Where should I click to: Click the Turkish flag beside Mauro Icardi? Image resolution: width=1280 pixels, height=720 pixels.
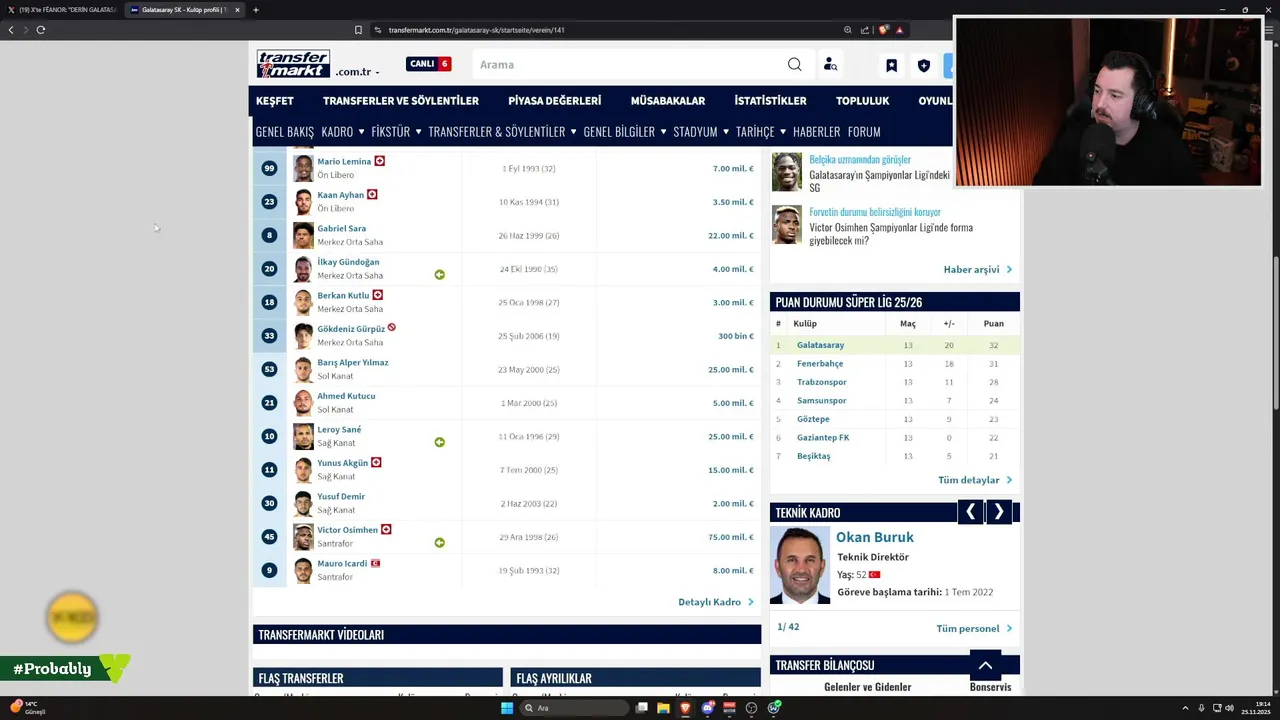[x=376, y=563]
